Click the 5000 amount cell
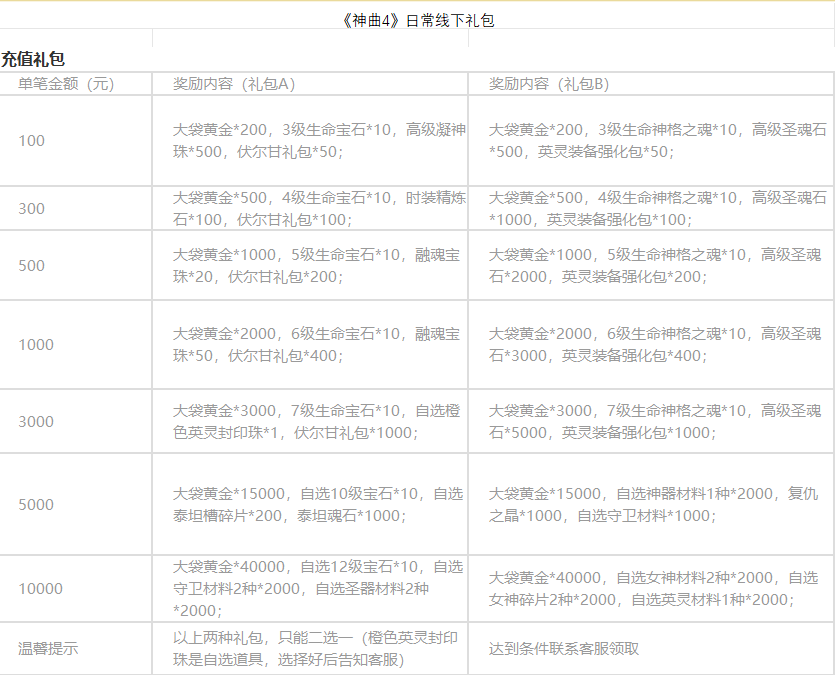The width and height of the screenshot is (835, 675). [36, 505]
